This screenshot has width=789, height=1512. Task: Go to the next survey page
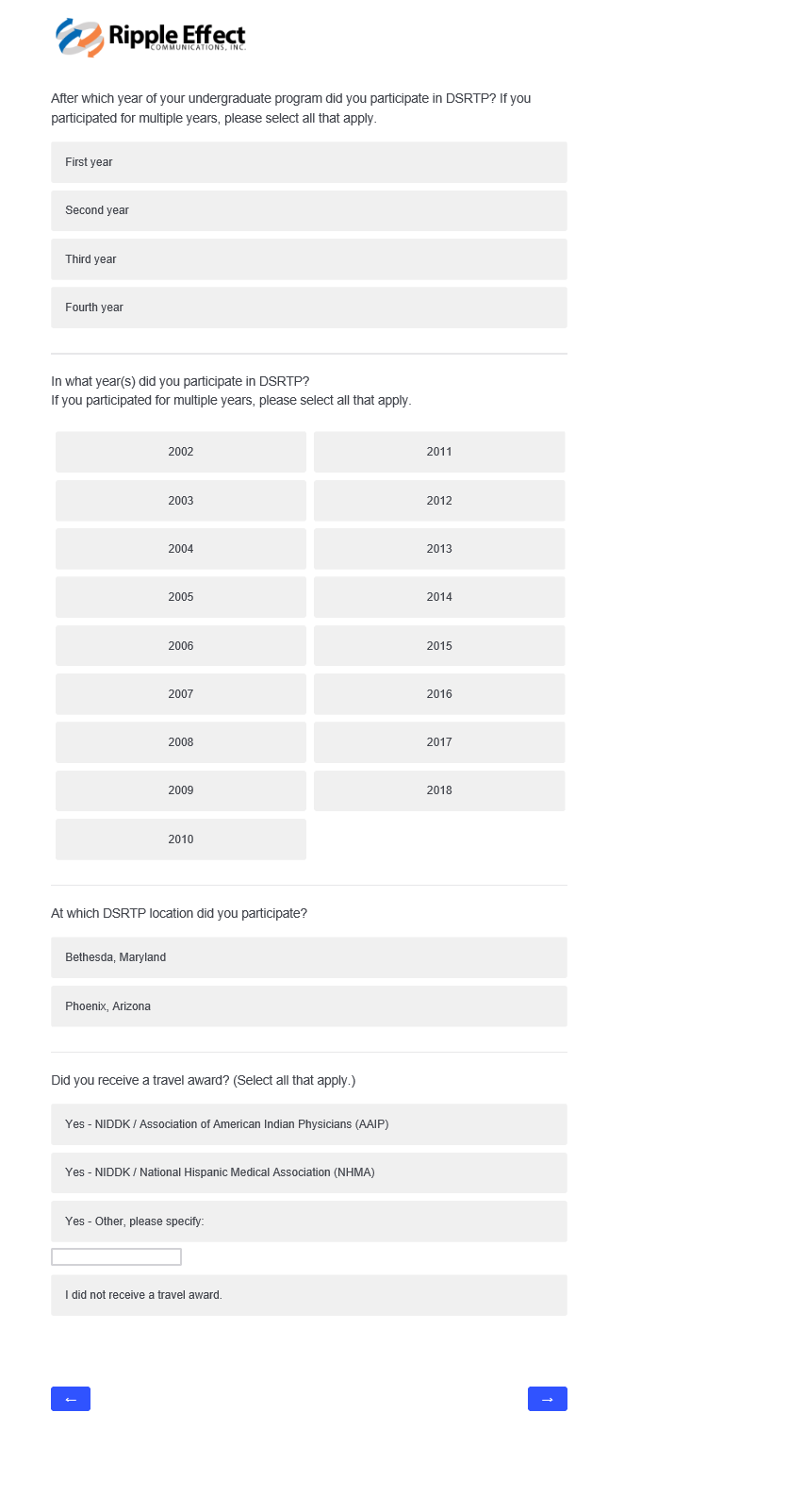tap(547, 1399)
